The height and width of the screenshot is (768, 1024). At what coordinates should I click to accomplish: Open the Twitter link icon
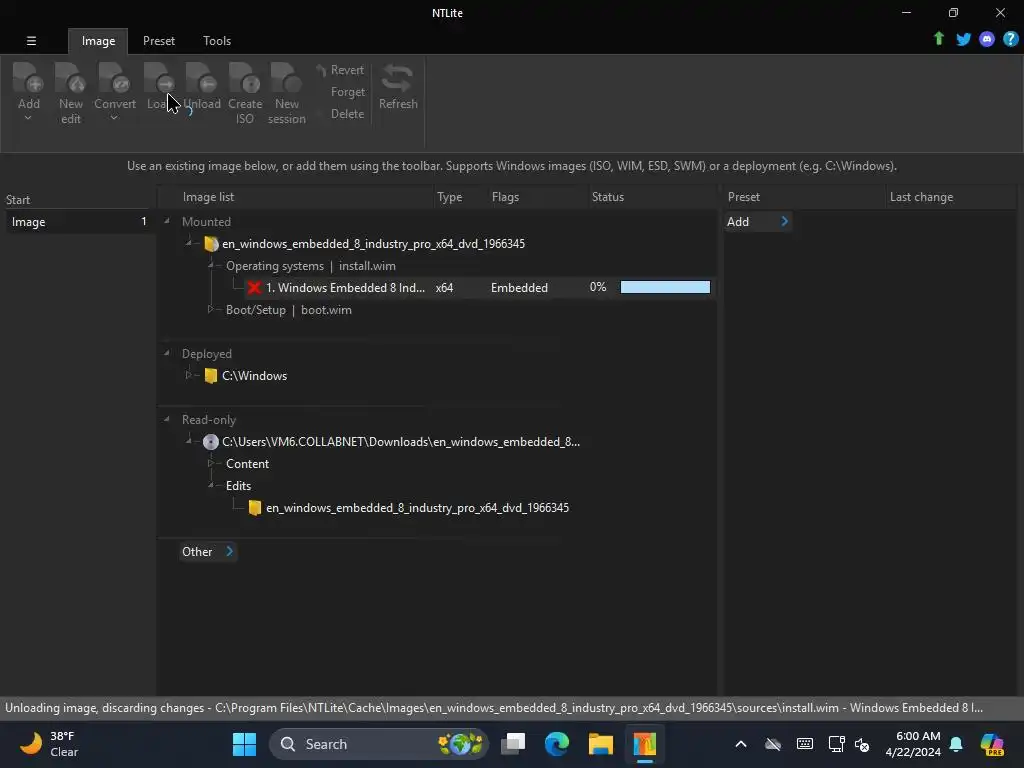point(963,39)
